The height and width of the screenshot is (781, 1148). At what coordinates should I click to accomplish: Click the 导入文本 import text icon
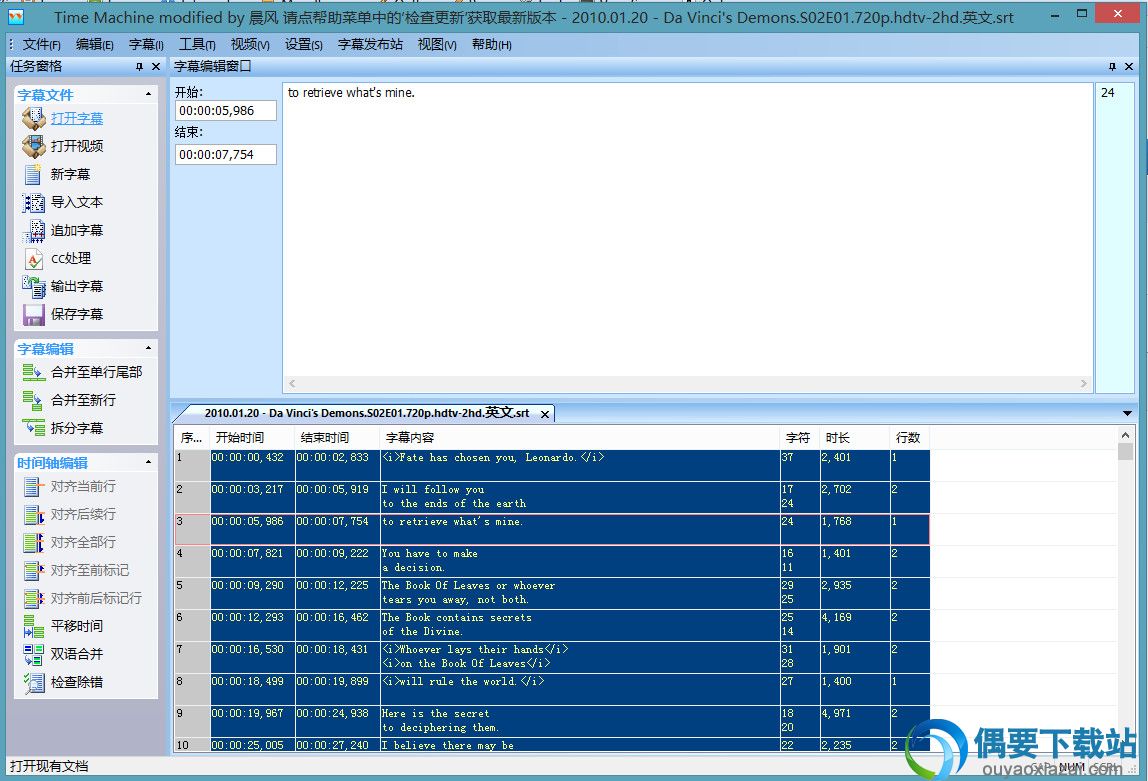pos(34,202)
